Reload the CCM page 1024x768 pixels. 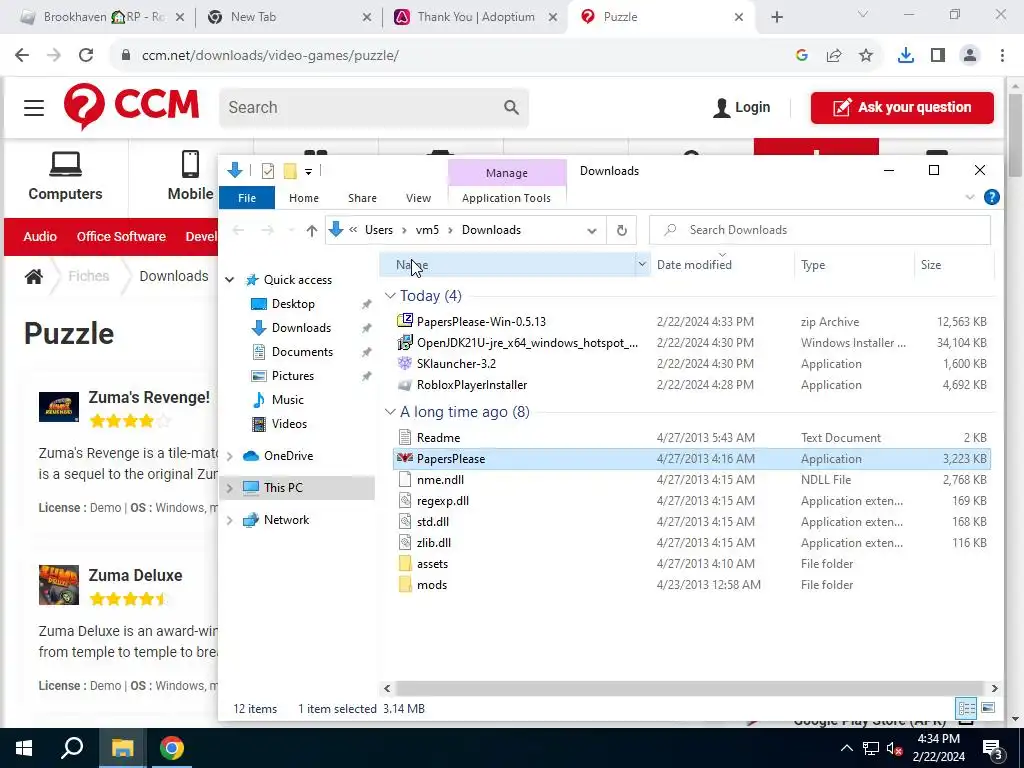click(x=86, y=56)
